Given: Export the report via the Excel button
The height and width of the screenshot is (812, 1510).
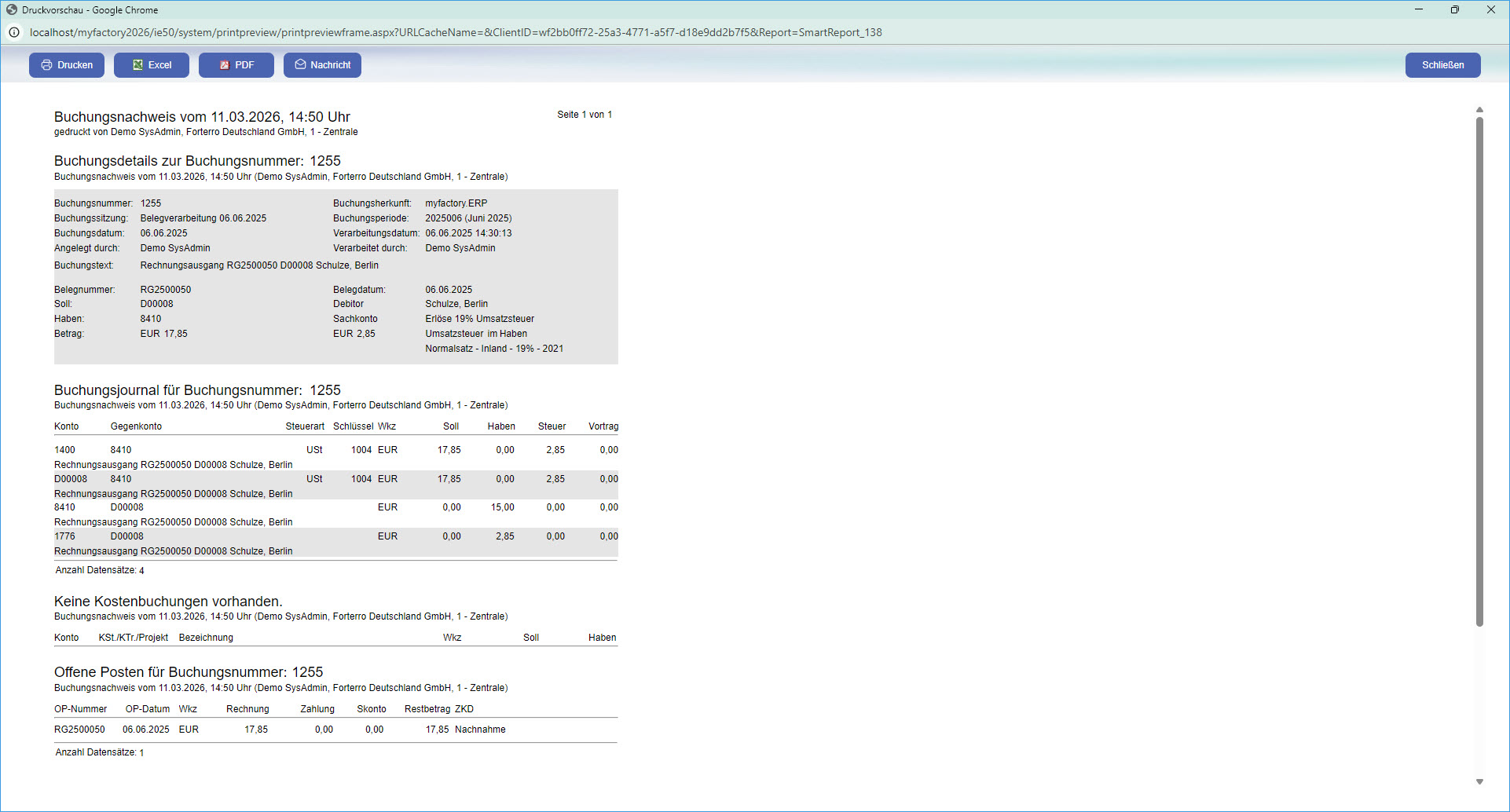Looking at the screenshot, I should pos(152,65).
